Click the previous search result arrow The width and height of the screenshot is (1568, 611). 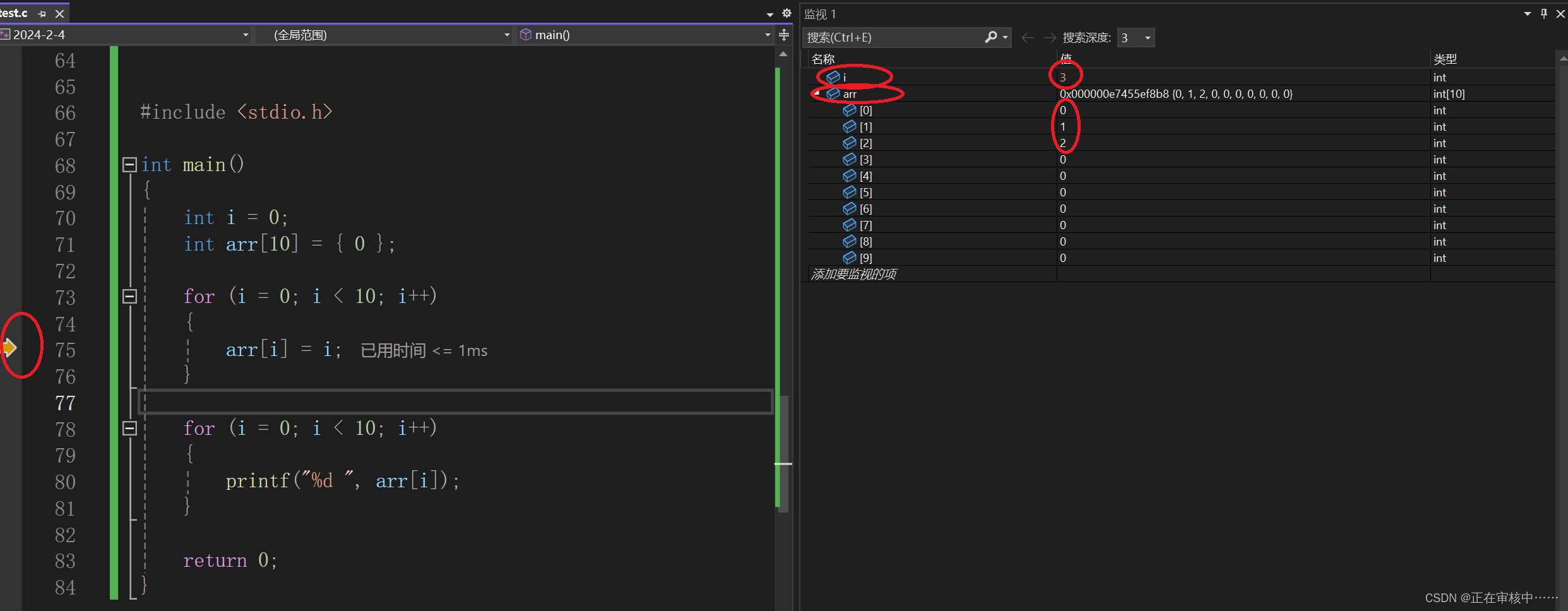1028,38
